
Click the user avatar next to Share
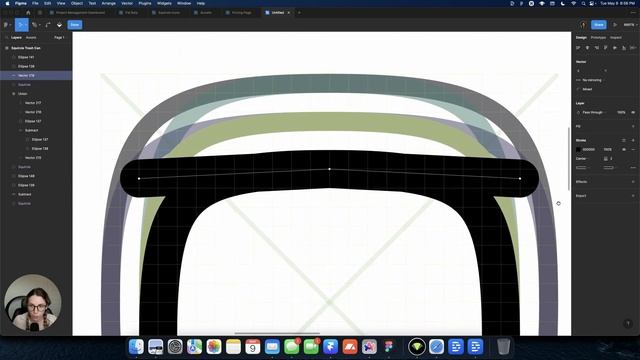583,25
